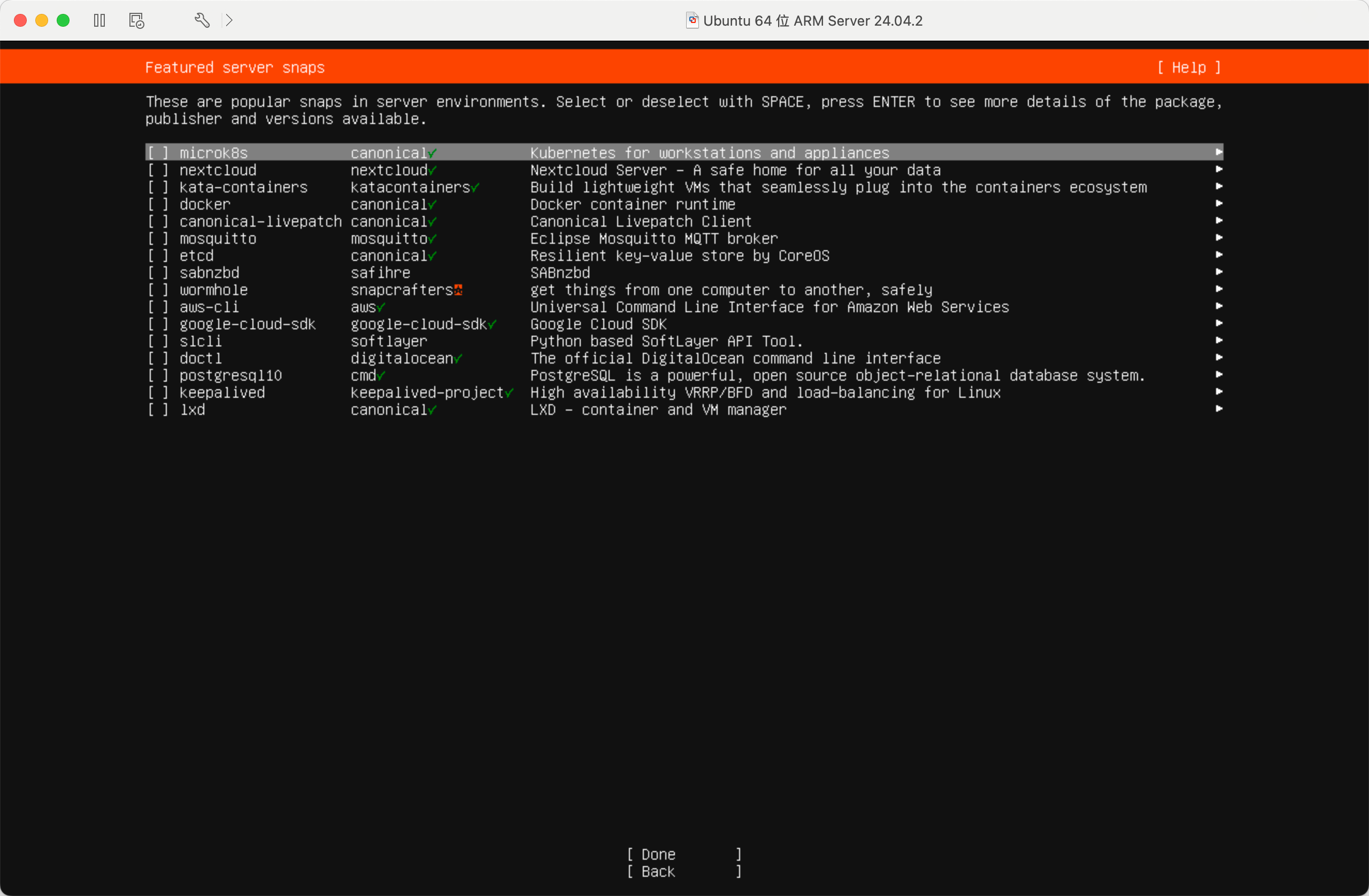Expand details arrow for lxd row
This screenshot has width=1369, height=896.
coord(1218,408)
